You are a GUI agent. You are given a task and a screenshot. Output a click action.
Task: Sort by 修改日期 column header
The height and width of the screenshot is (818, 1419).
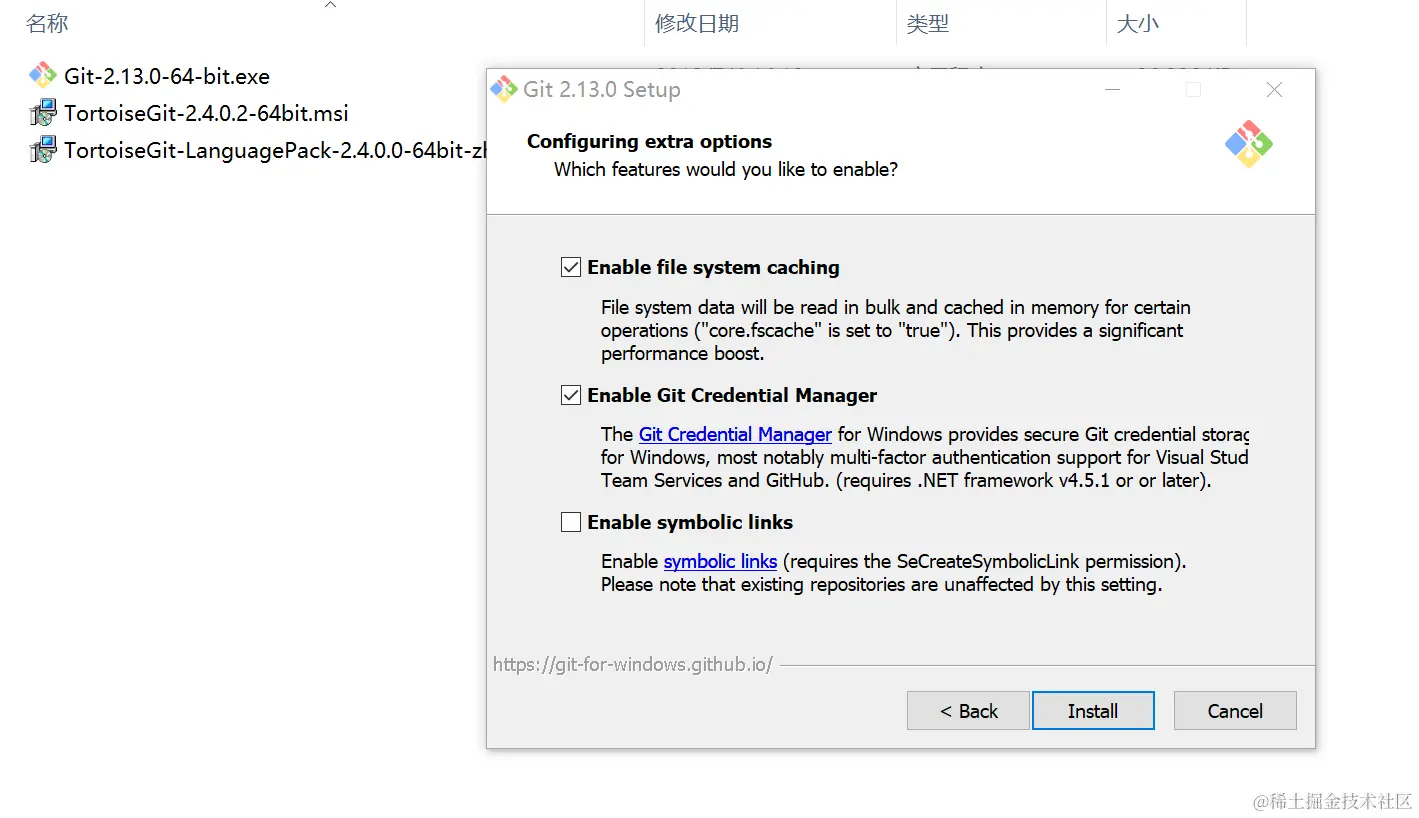point(697,24)
